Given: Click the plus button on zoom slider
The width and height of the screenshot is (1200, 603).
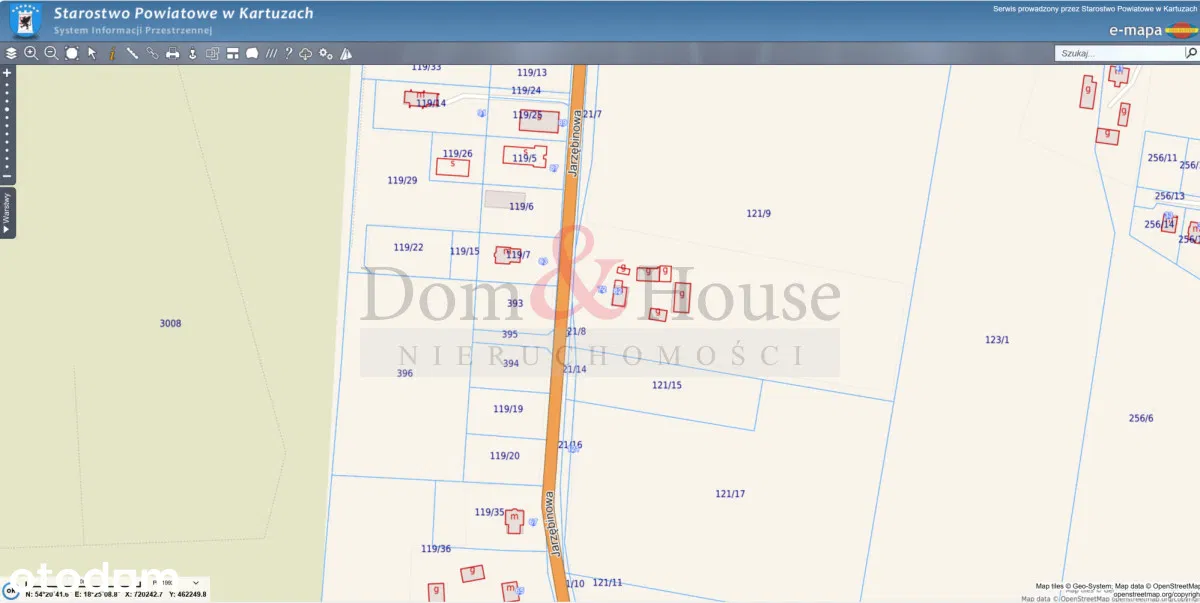Looking at the screenshot, I should pos(7,73).
